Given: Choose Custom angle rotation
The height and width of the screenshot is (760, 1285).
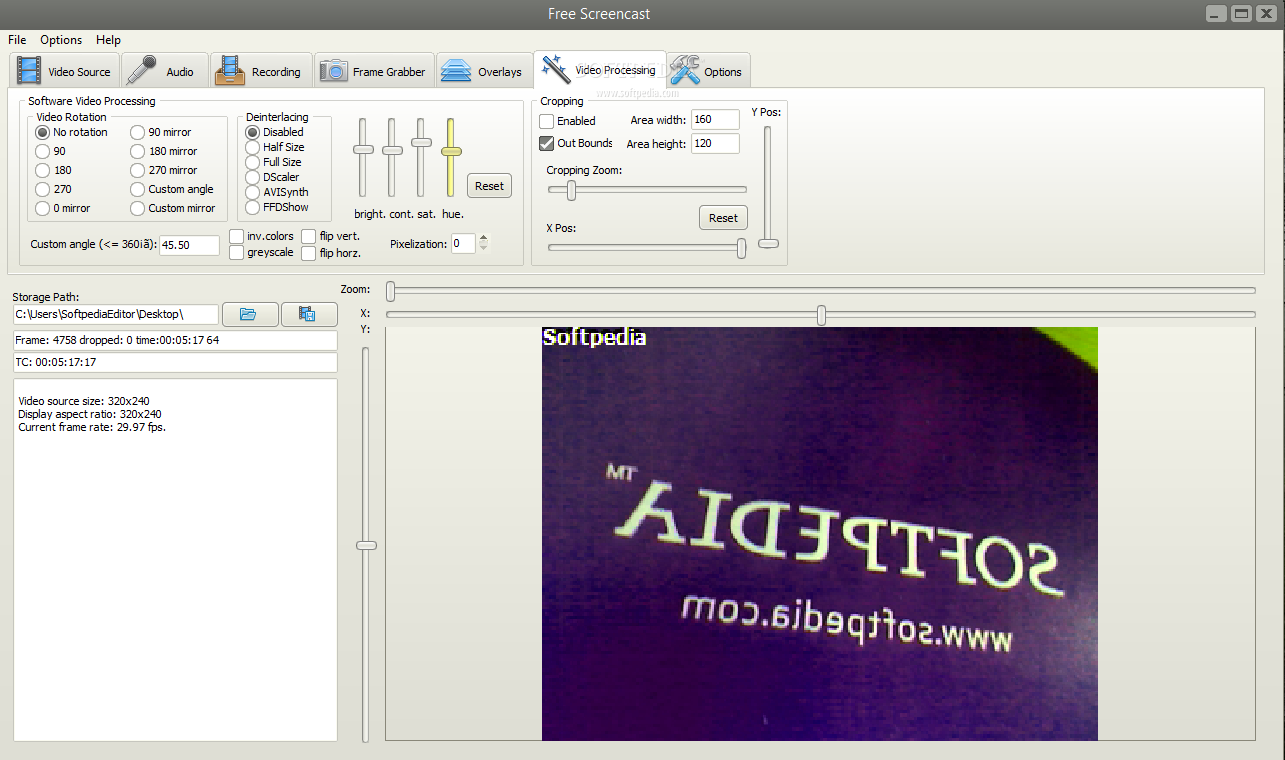Looking at the screenshot, I should pos(137,189).
